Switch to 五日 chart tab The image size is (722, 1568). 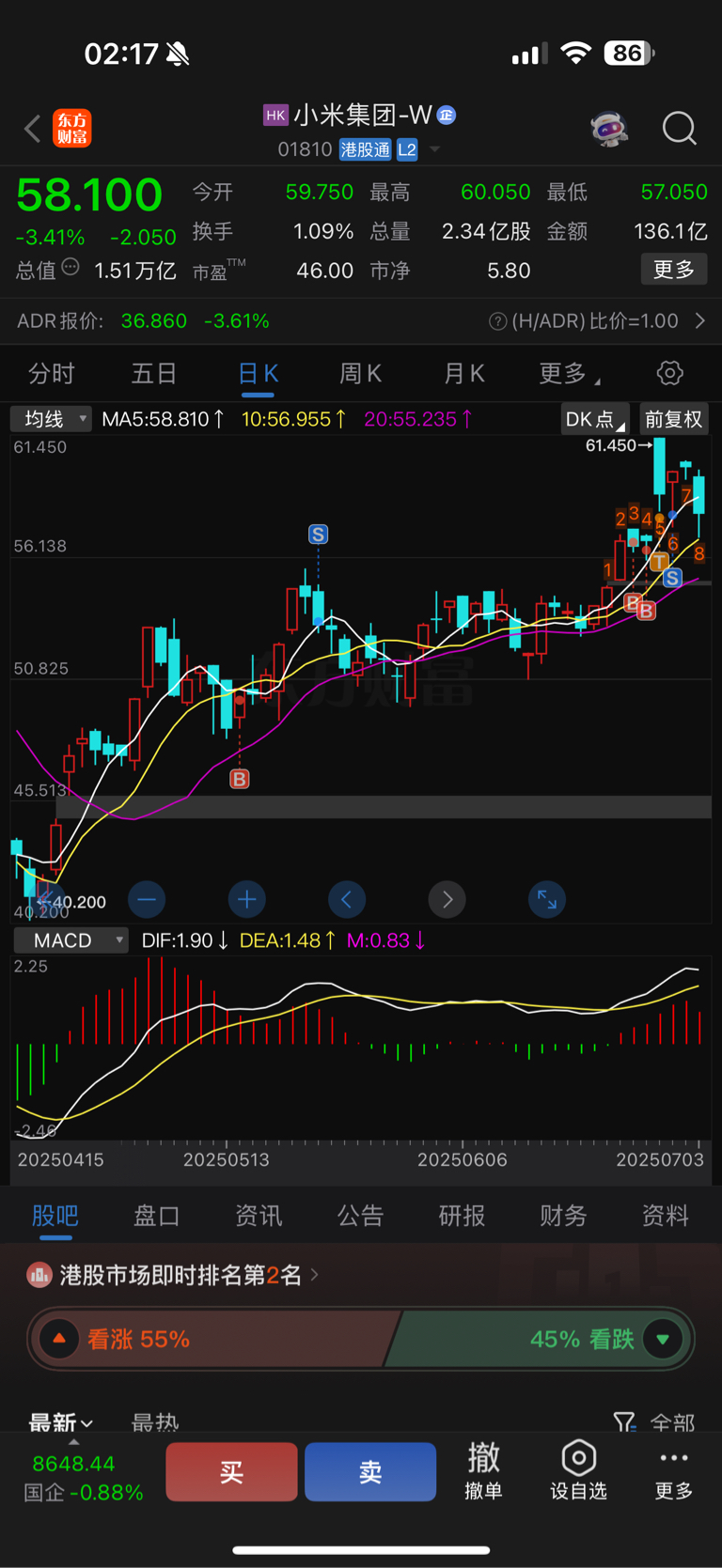[x=154, y=374]
